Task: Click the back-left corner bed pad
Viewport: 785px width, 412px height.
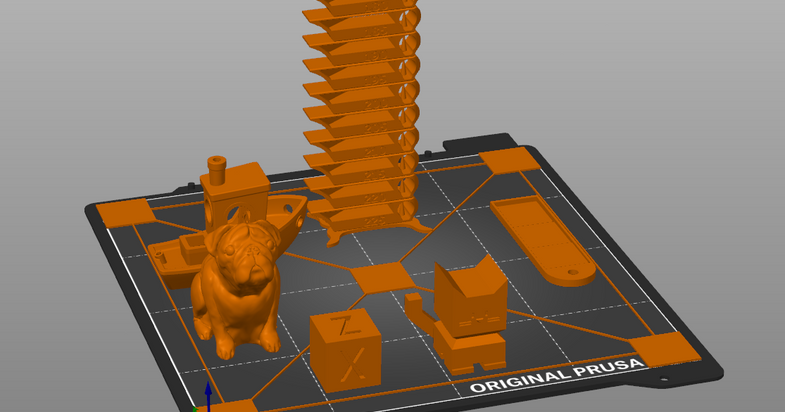Action: (x=124, y=212)
